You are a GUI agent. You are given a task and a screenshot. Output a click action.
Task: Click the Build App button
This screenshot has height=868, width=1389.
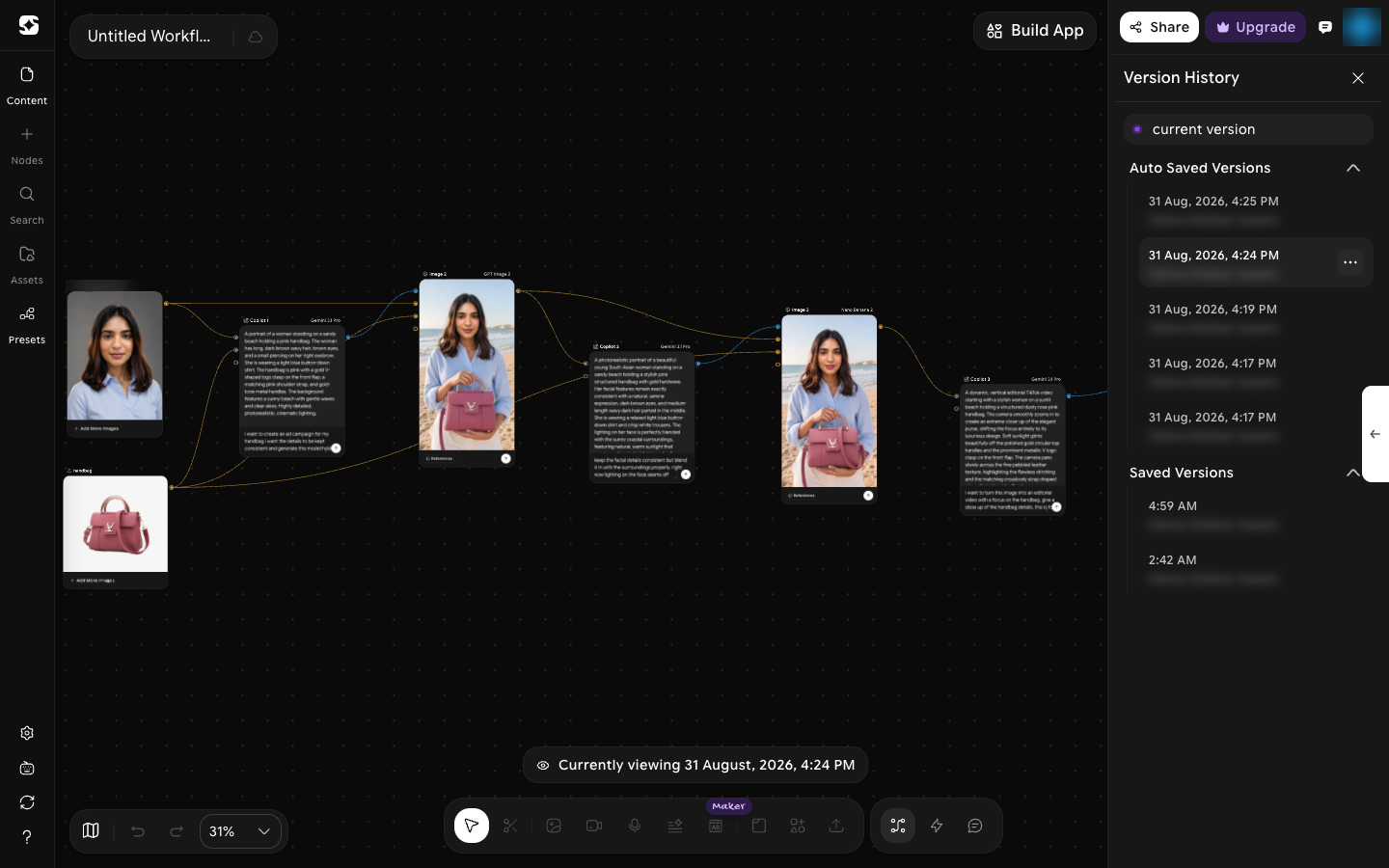click(1035, 31)
